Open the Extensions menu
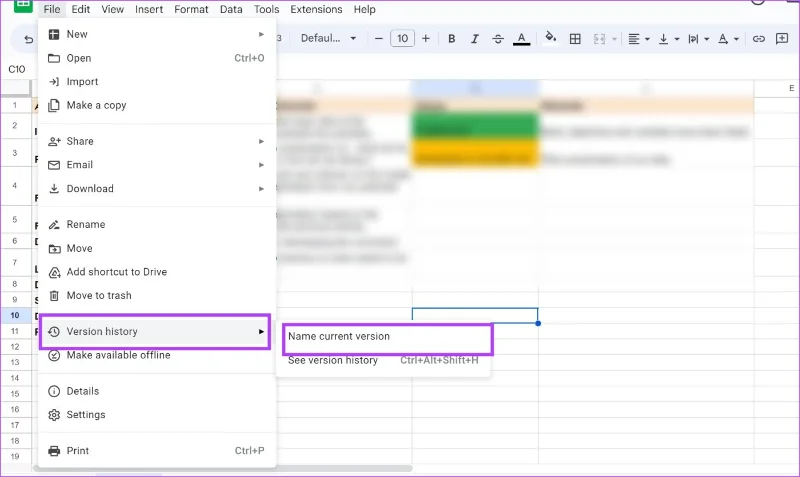The height and width of the screenshot is (477, 800). tap(316, 9)
